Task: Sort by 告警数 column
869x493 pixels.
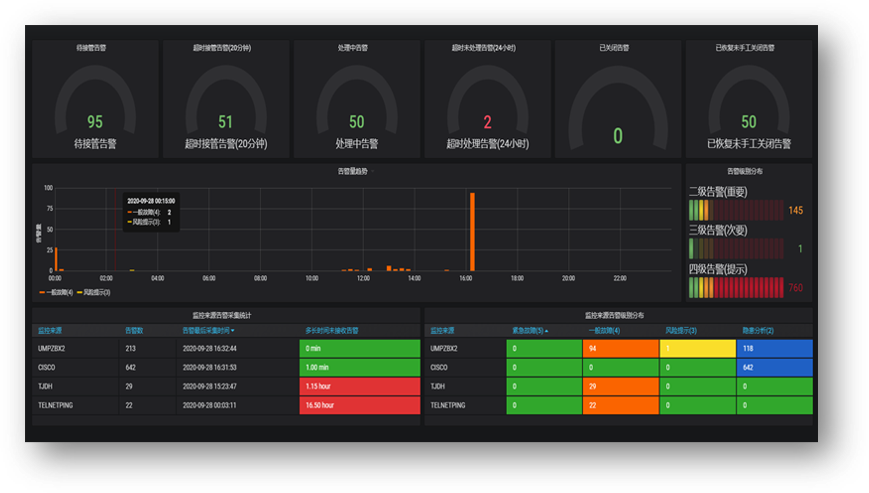Action: [x=134, y=331]
